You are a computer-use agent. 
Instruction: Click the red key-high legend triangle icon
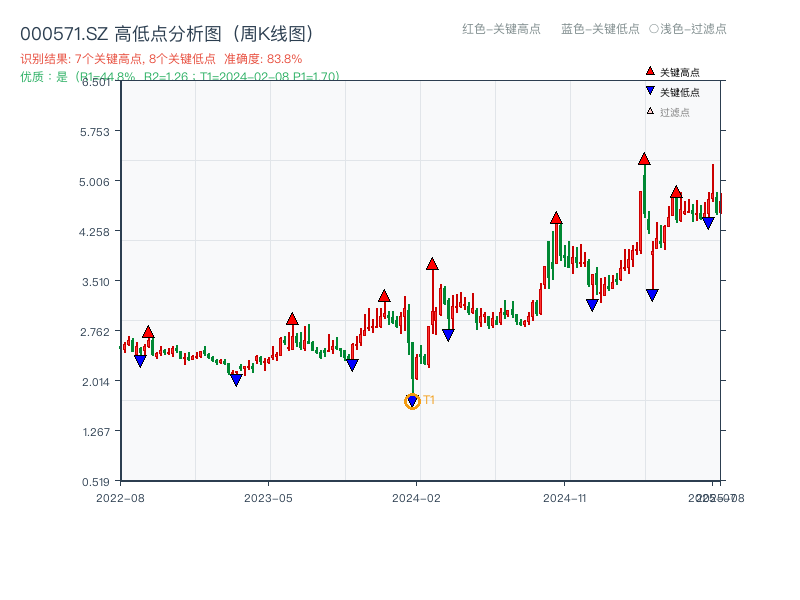click(650, 71)
